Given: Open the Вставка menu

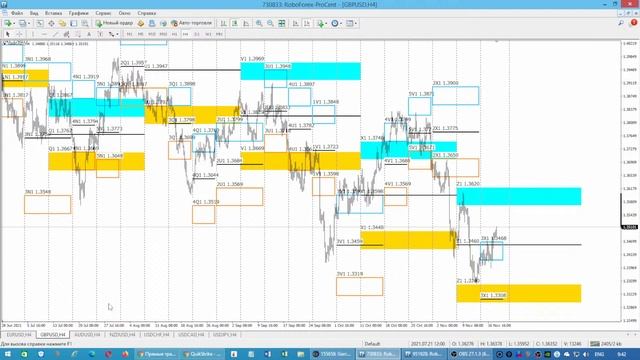Looking at the screenshot, I should tap(53, 13).
